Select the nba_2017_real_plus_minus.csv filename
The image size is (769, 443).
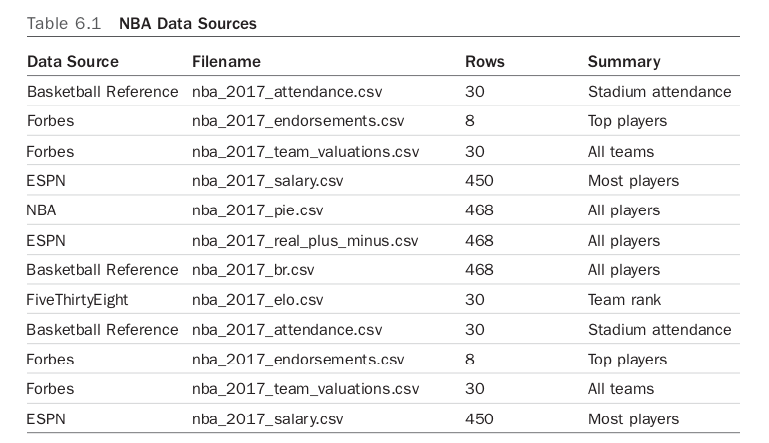(305, 241)
